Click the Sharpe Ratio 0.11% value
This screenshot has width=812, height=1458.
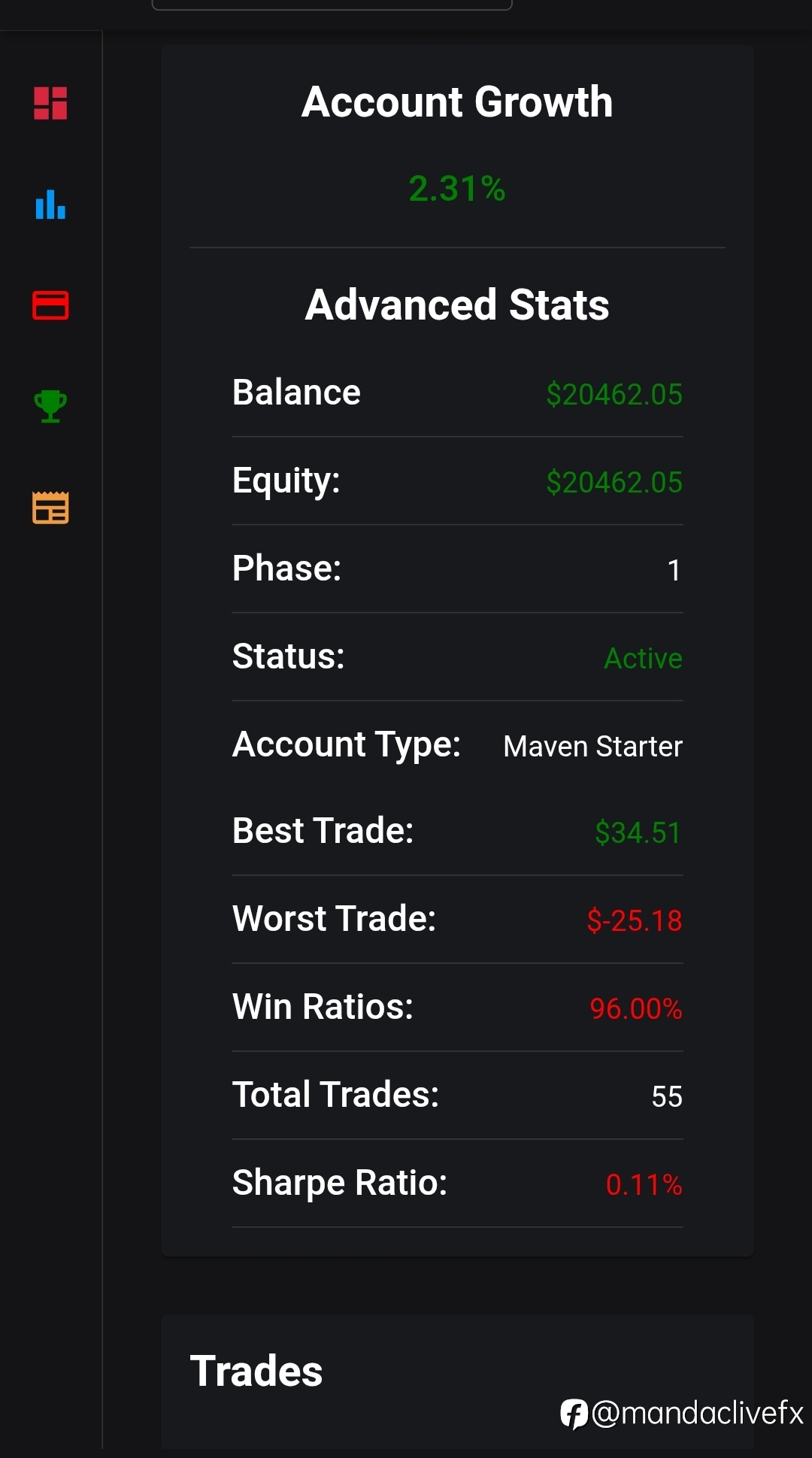(x=644, y=1184)
